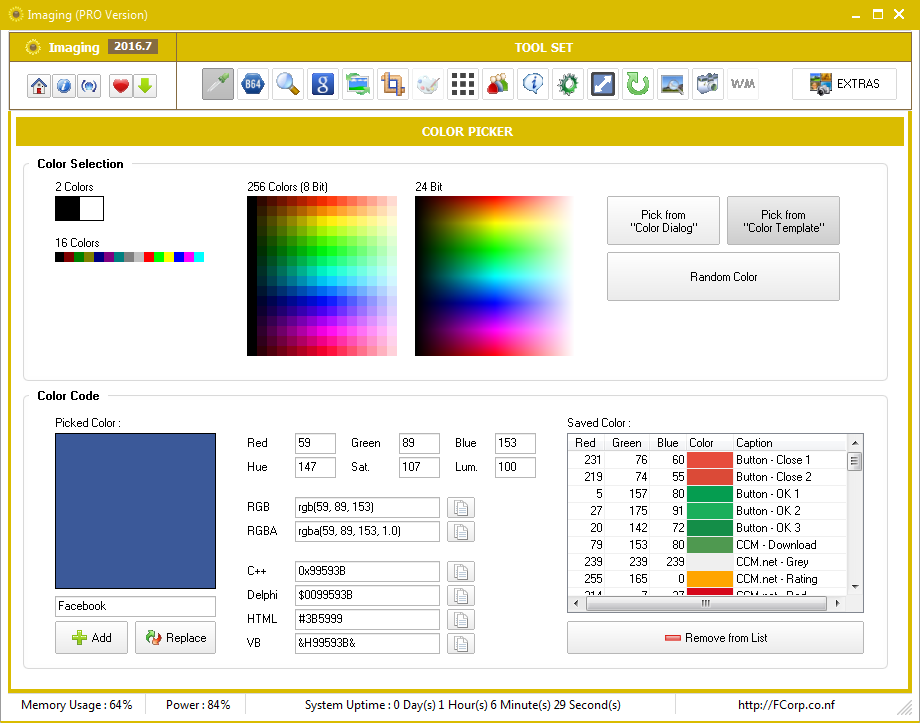Click the Red value field
Screen dimensions: 920x723
[x=315, y=443]
